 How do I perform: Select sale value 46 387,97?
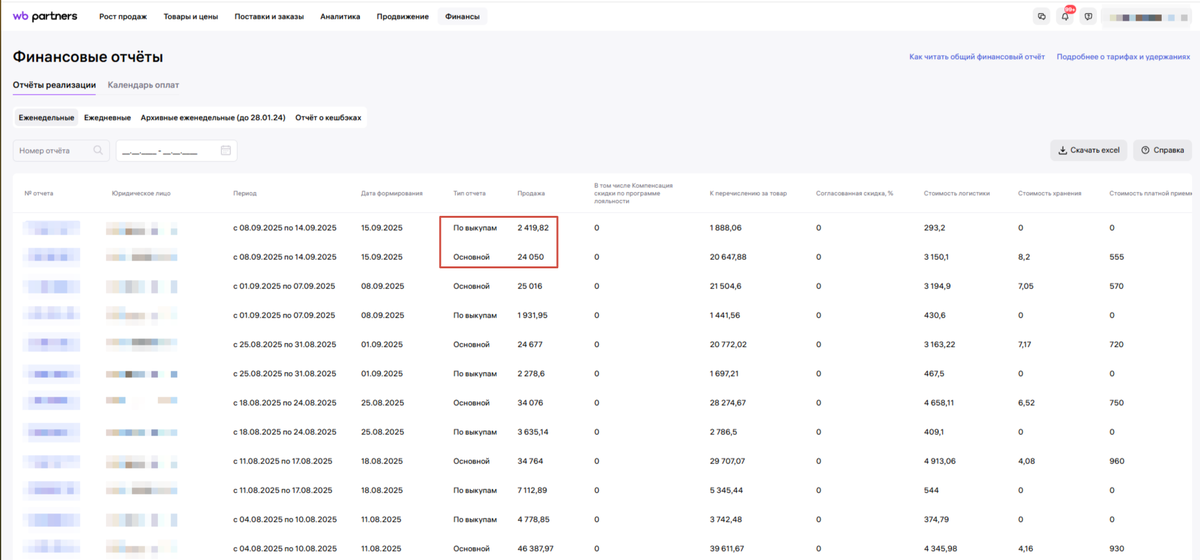click(535, 548)
